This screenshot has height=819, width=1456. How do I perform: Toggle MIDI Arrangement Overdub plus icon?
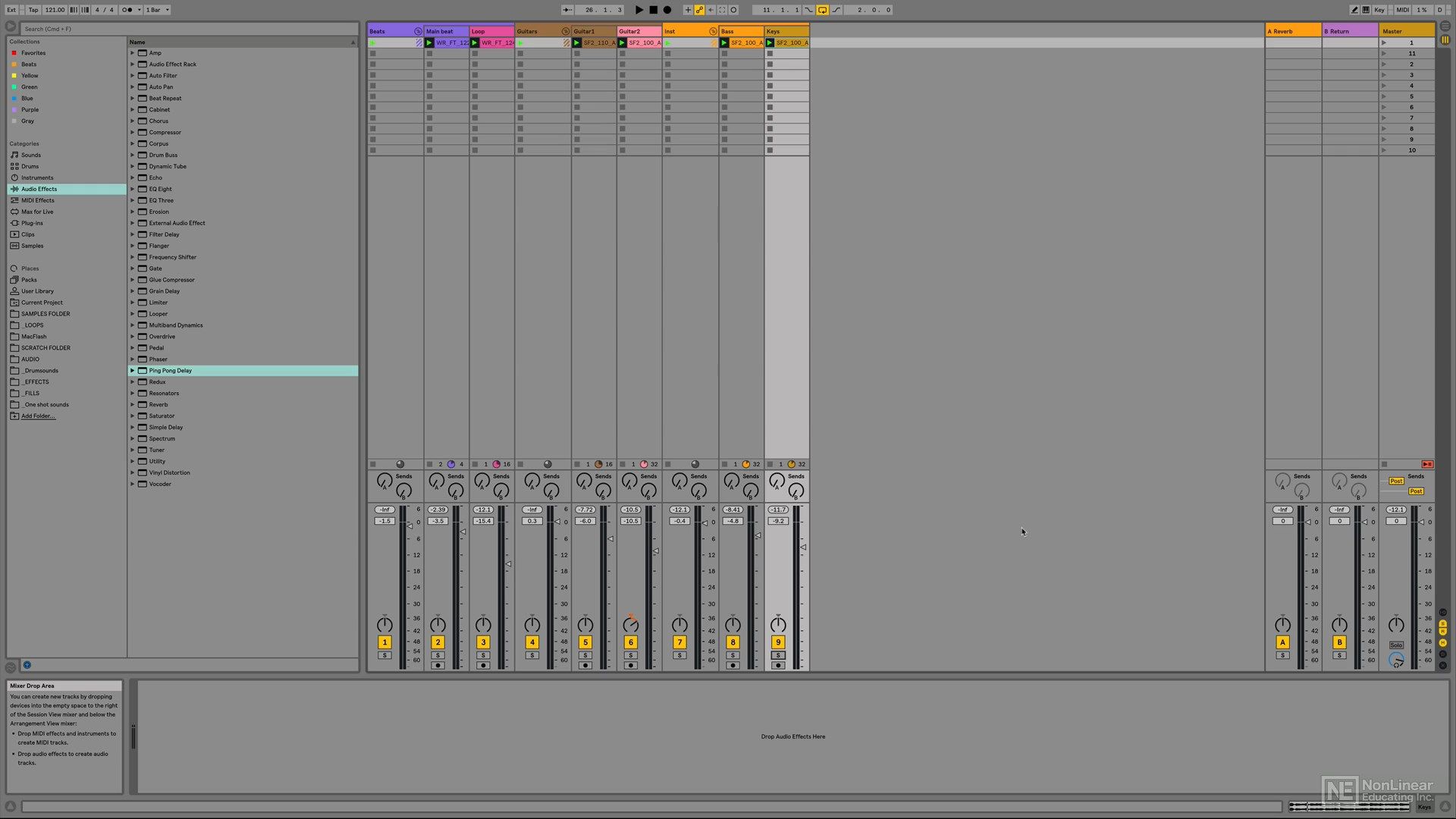(x=688, y=10)
